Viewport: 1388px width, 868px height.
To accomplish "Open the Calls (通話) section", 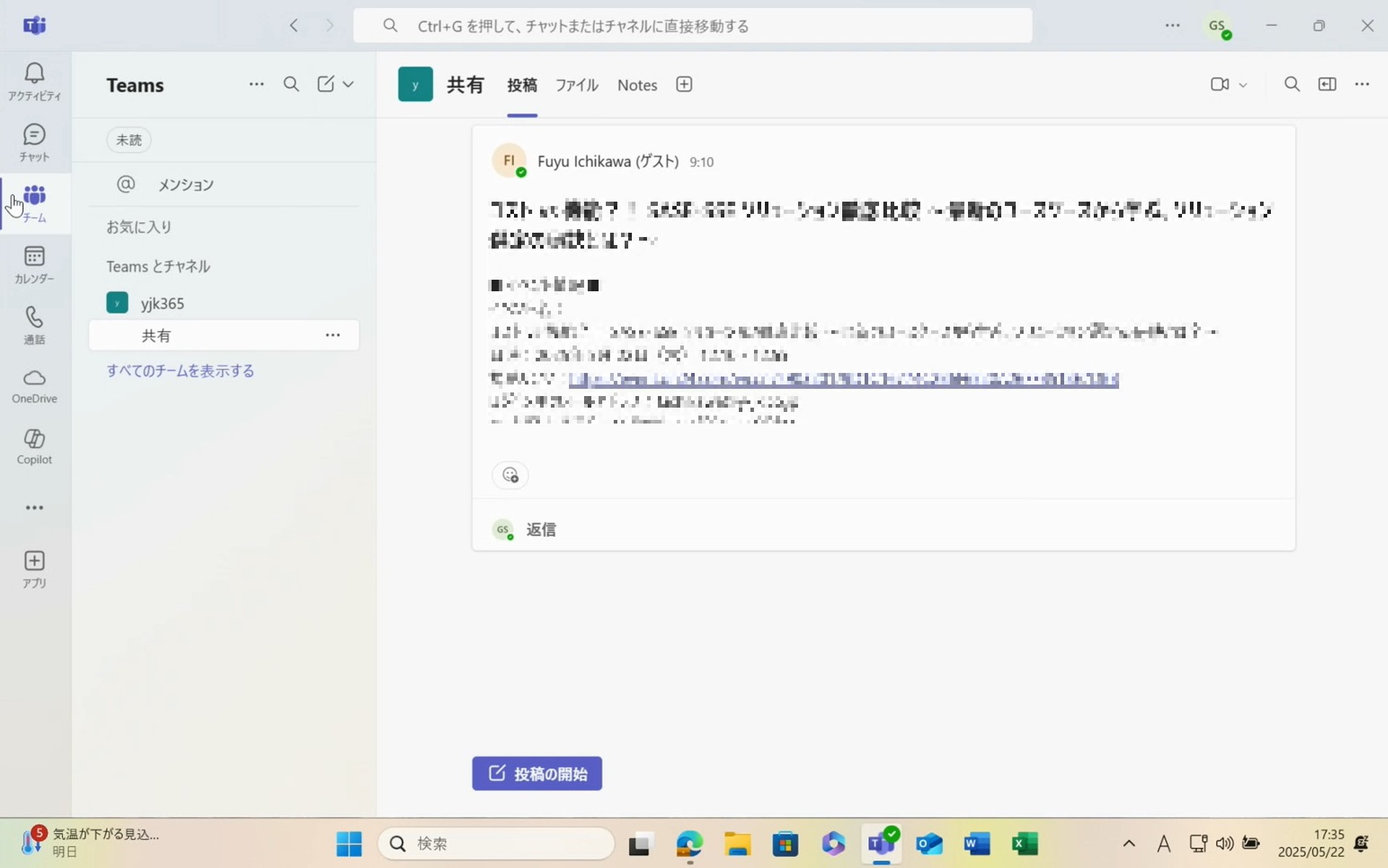I will tap(34, 325).
